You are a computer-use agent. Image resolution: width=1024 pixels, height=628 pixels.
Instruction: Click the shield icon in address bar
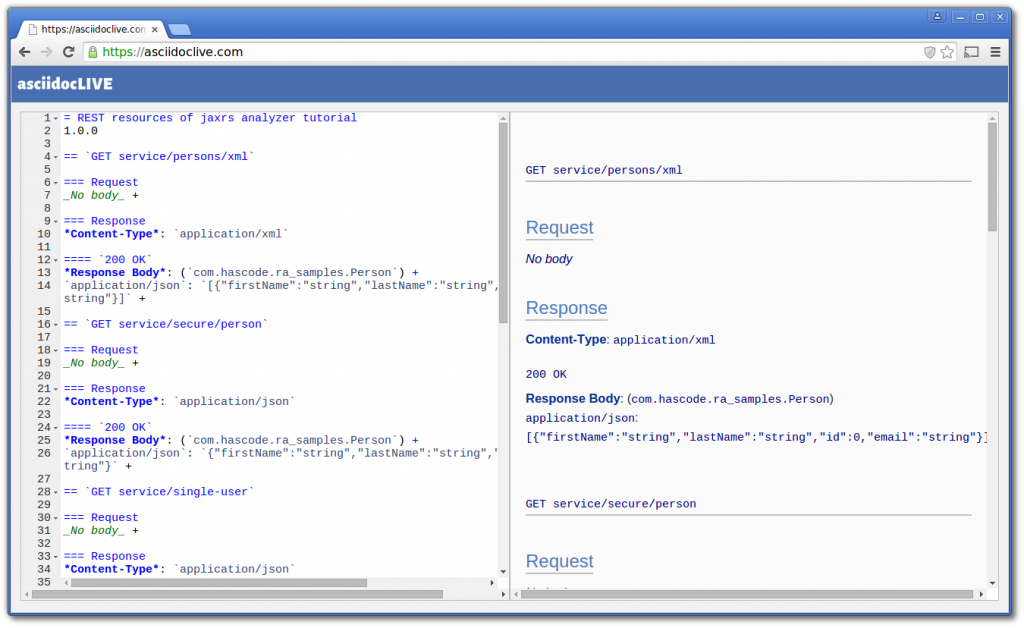point(929,52)
